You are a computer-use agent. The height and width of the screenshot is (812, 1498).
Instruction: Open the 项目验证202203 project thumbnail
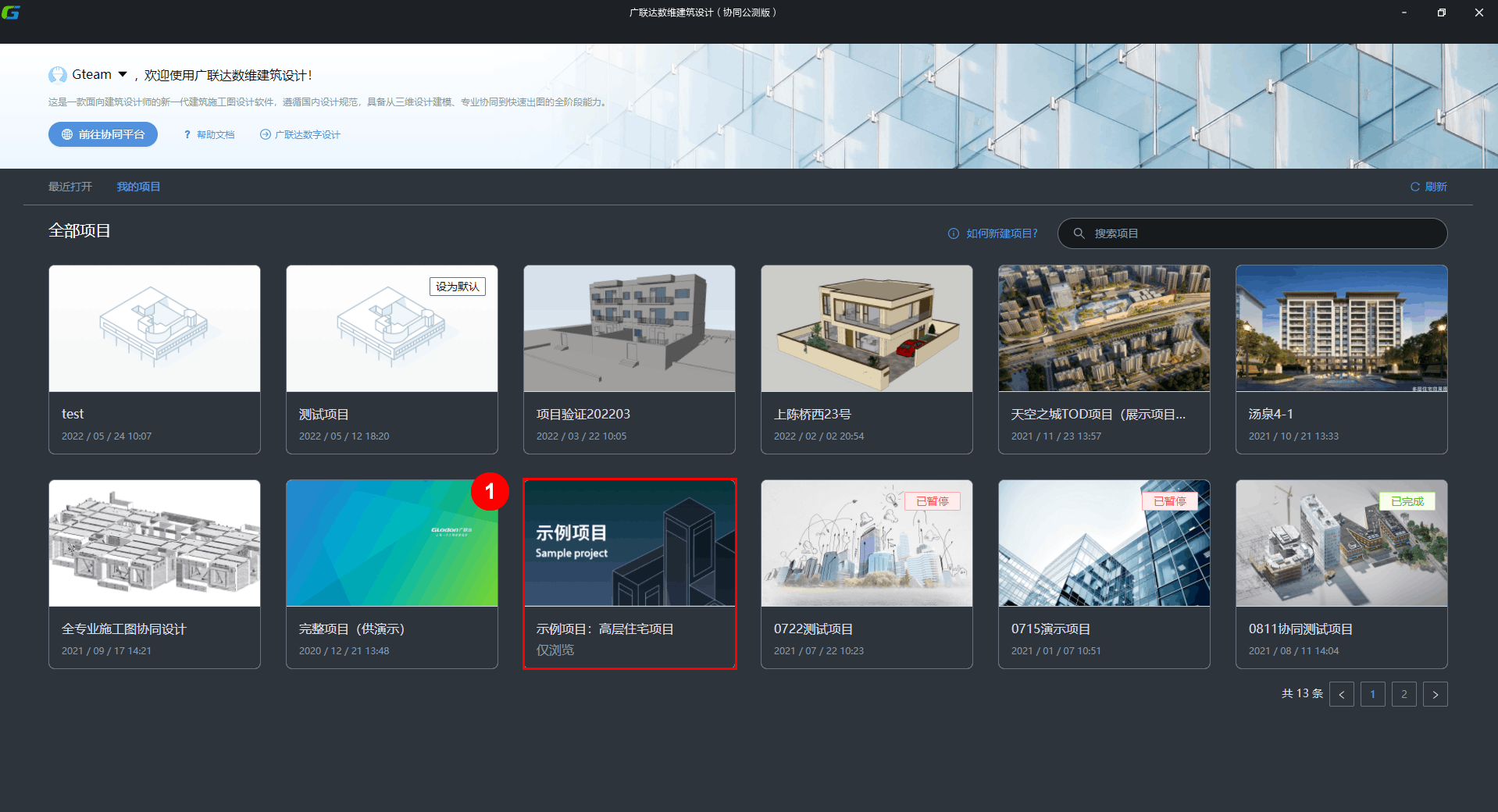[x=630, y=329]
